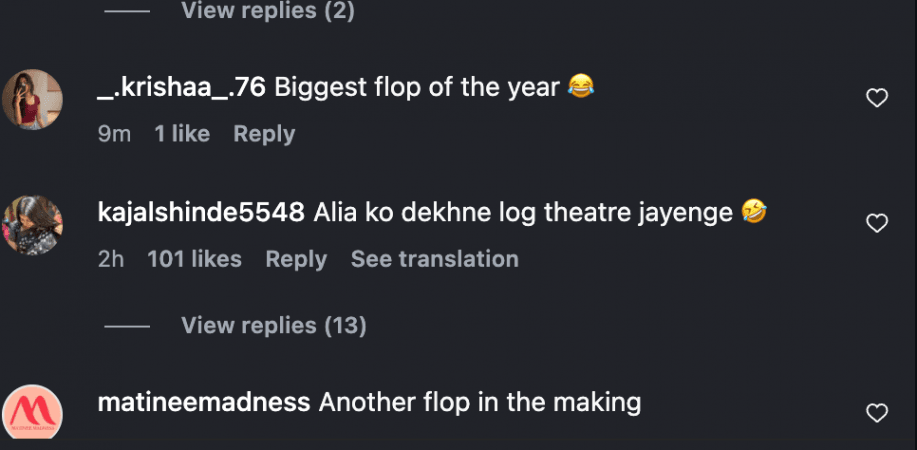
Task: Click the 2h timestamp
Action: (x=111, y=259)
